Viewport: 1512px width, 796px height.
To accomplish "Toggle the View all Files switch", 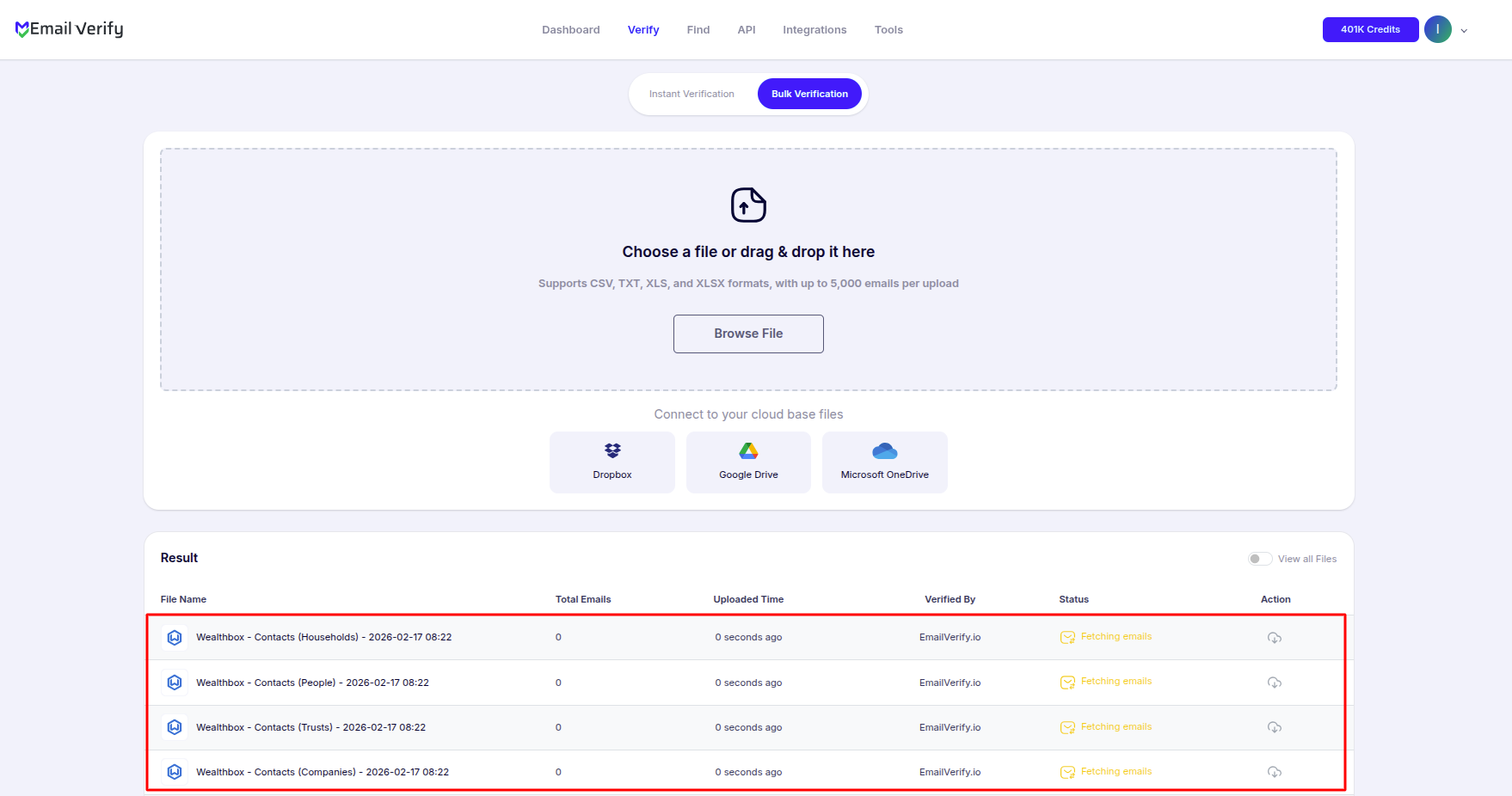I will click(x=1260, y=559).
